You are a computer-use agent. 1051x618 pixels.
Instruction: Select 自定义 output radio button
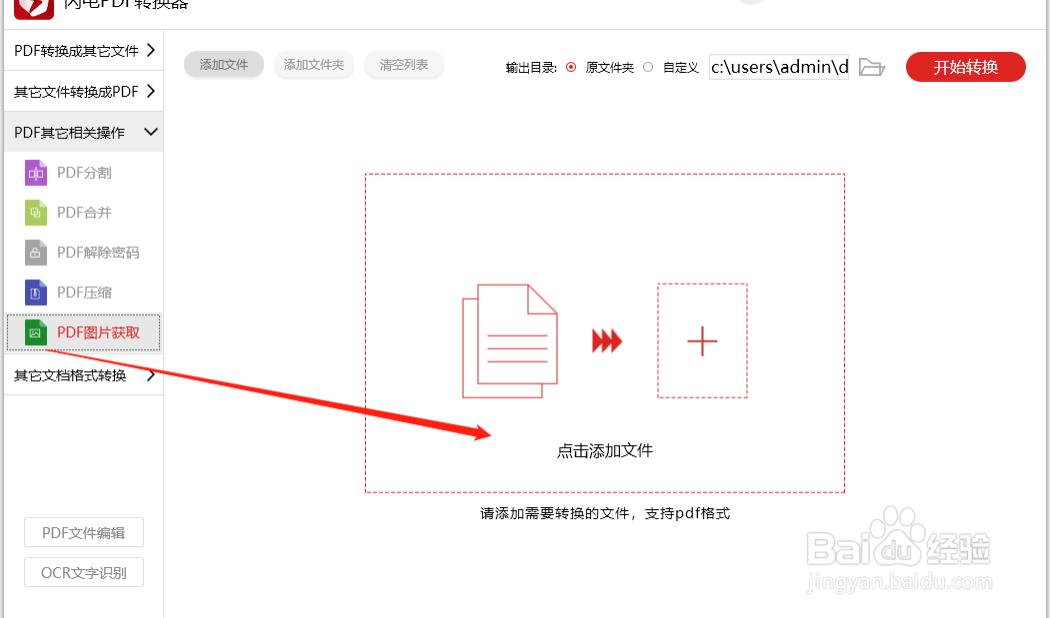(x=648, y=67)
